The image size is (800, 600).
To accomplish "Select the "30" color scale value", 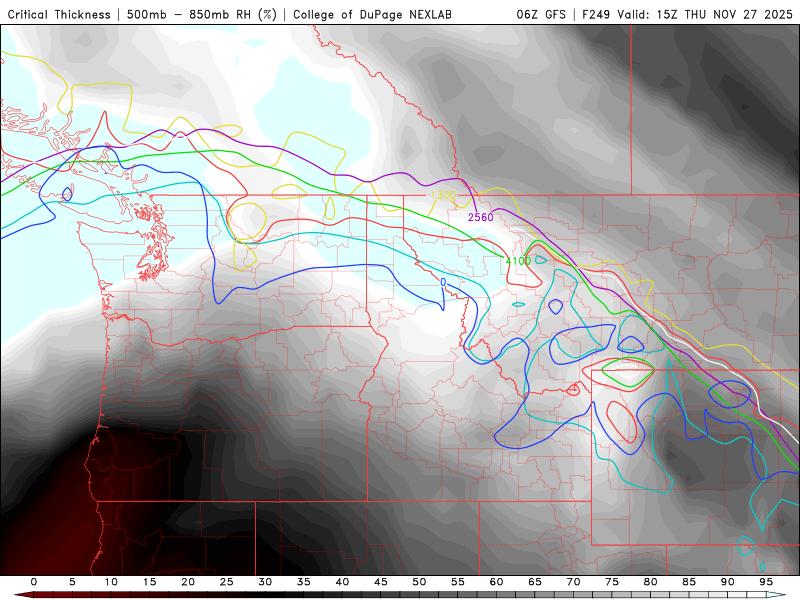I will (265, 582).
